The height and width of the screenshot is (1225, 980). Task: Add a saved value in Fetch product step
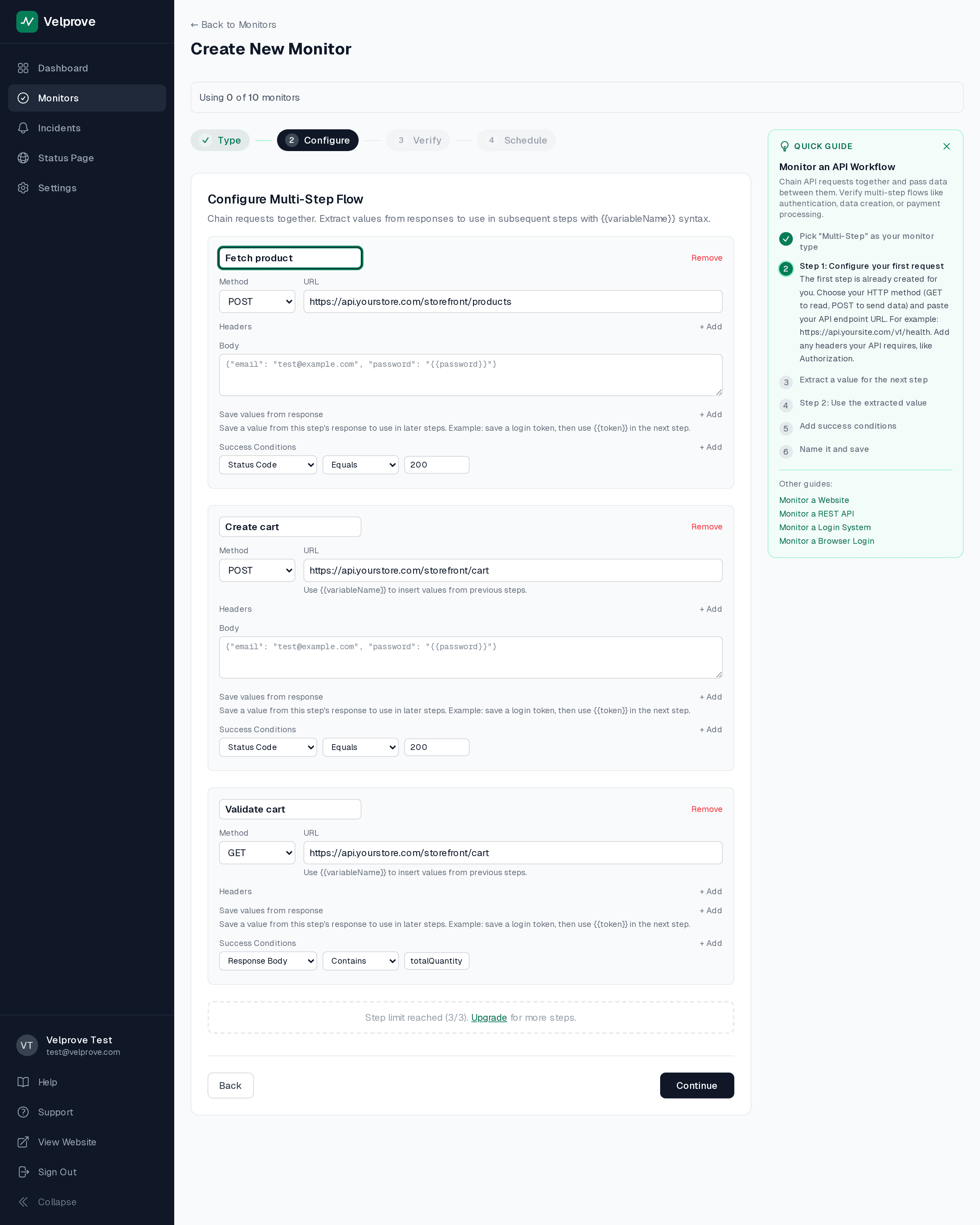[711, 415]
